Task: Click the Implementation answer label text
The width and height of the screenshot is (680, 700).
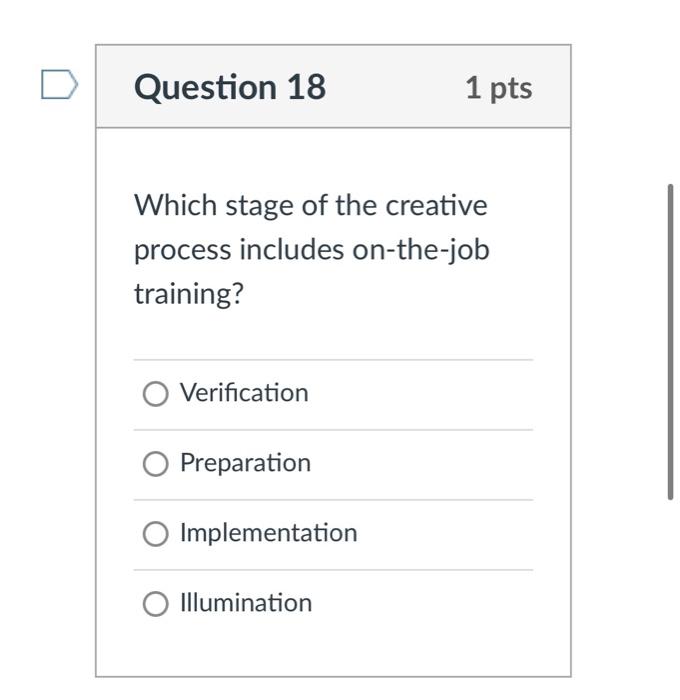Action: pos(268,533)
